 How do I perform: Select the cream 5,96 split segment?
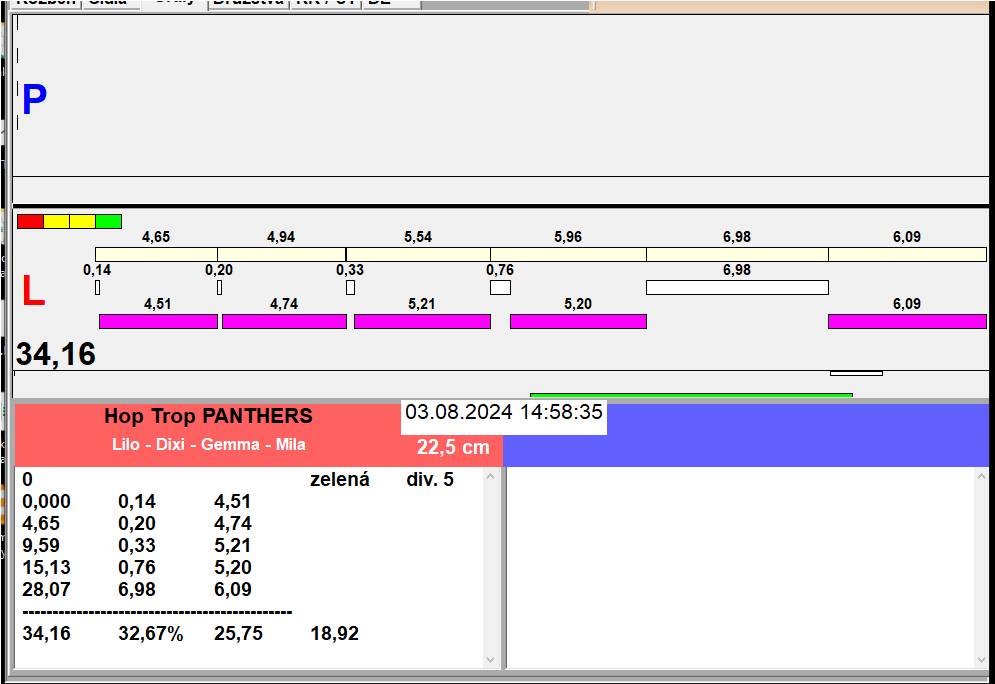(x=567, y=254)
